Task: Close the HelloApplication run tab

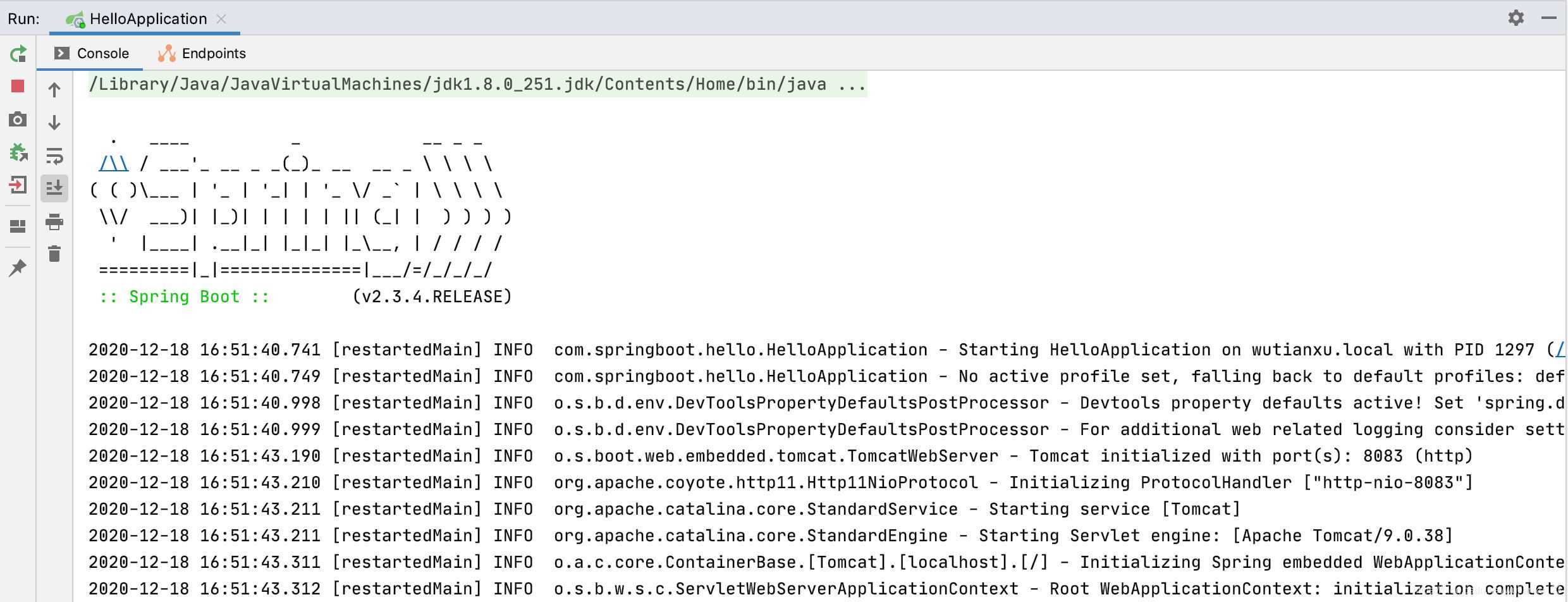Action: tap(221, 19)
